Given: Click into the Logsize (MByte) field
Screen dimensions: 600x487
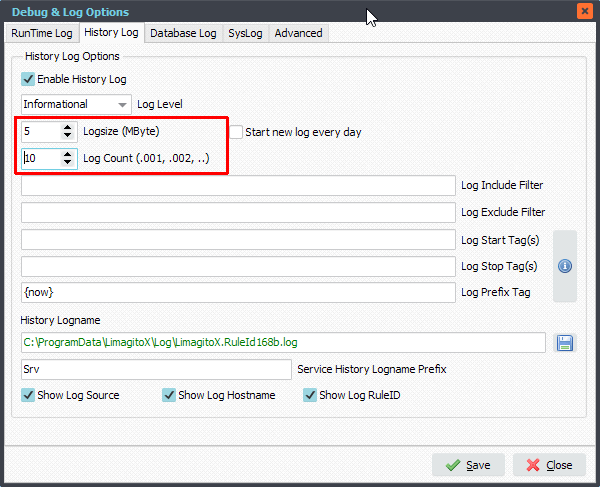Looking at the screenshot, I should 41,132.
